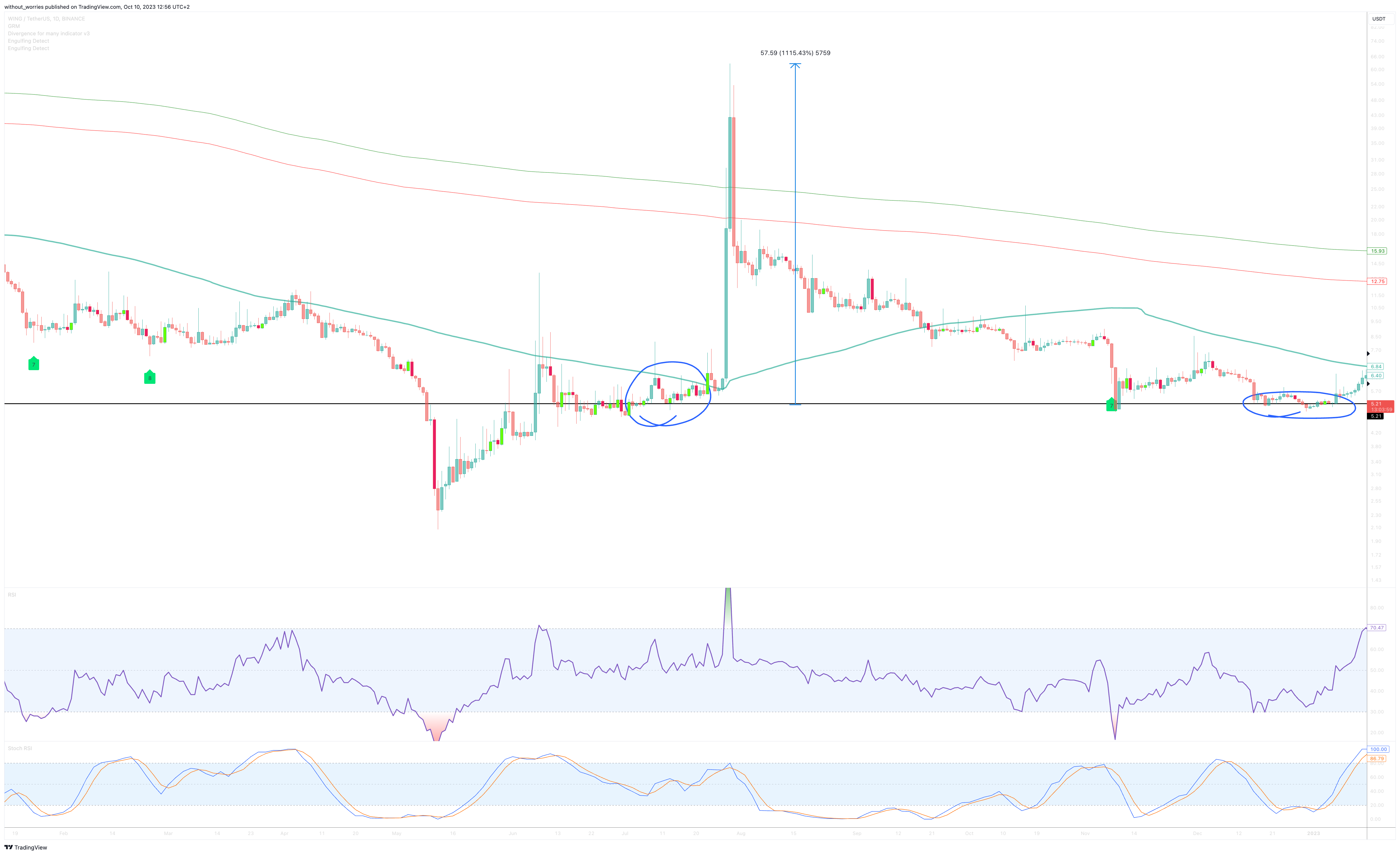Click the green '8' signal marker

click(x=150, y=377)
